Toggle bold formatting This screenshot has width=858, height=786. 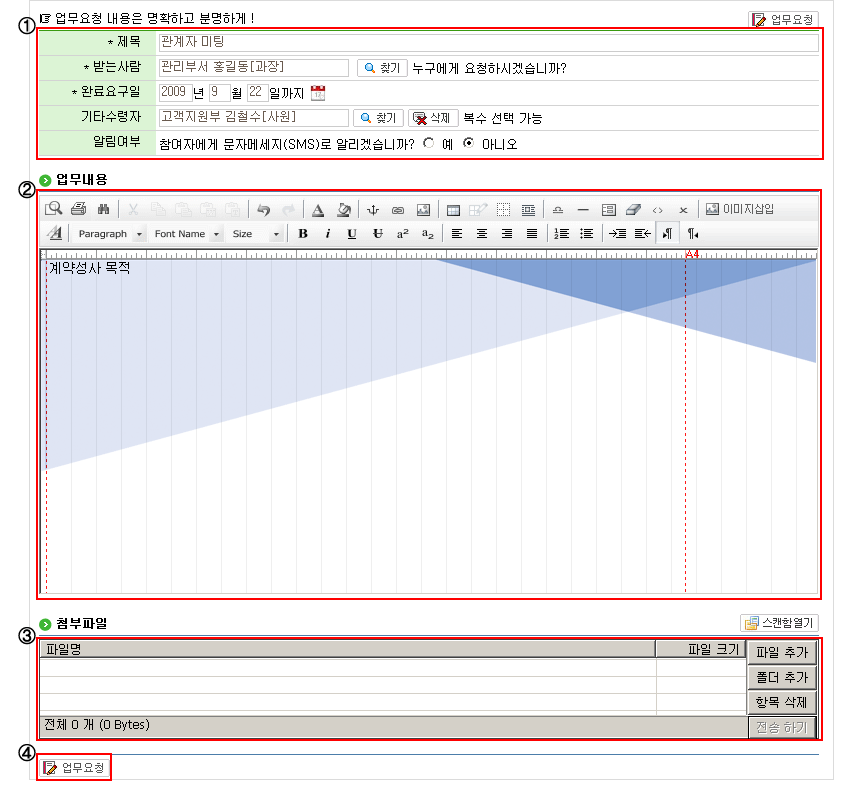[303, 234]
